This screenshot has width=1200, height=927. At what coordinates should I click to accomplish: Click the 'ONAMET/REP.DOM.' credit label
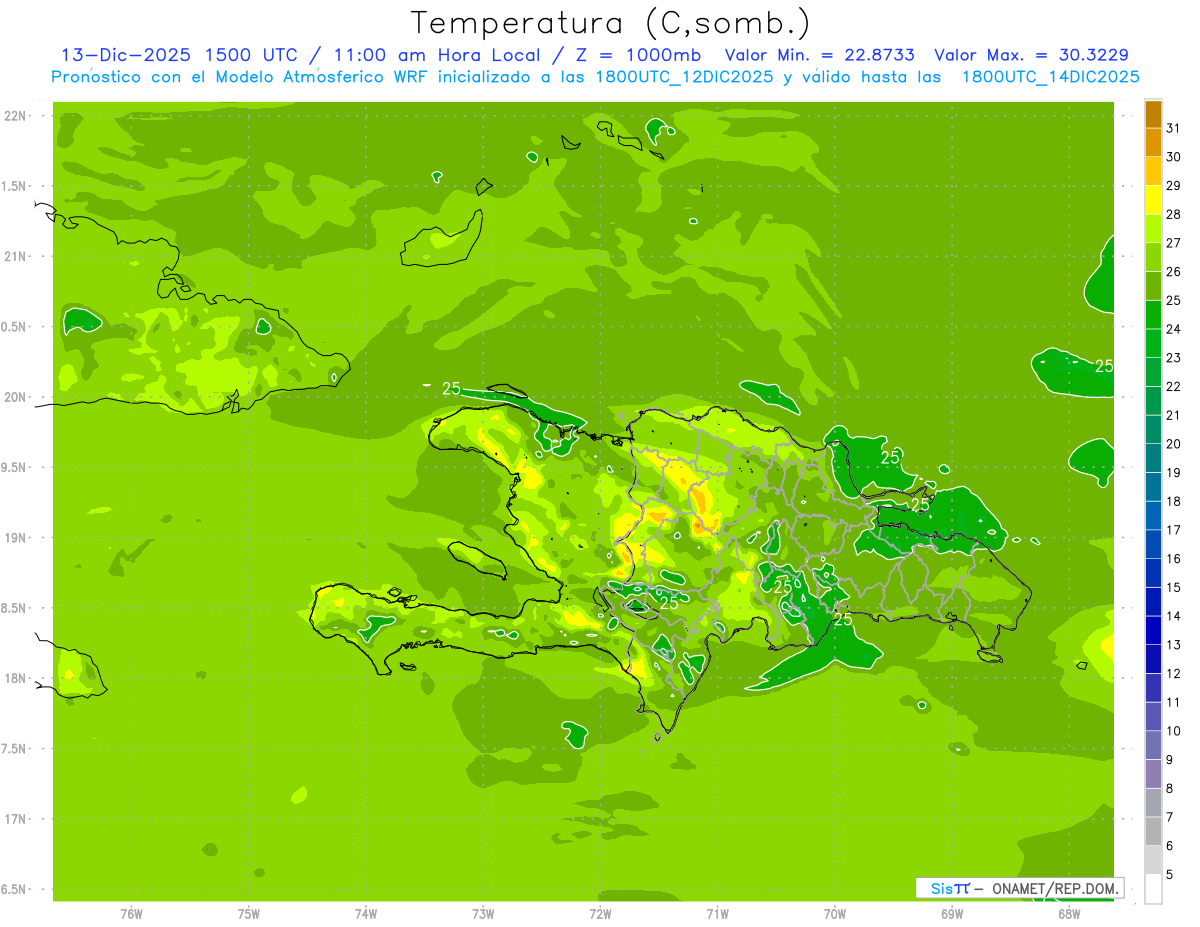1054,888
